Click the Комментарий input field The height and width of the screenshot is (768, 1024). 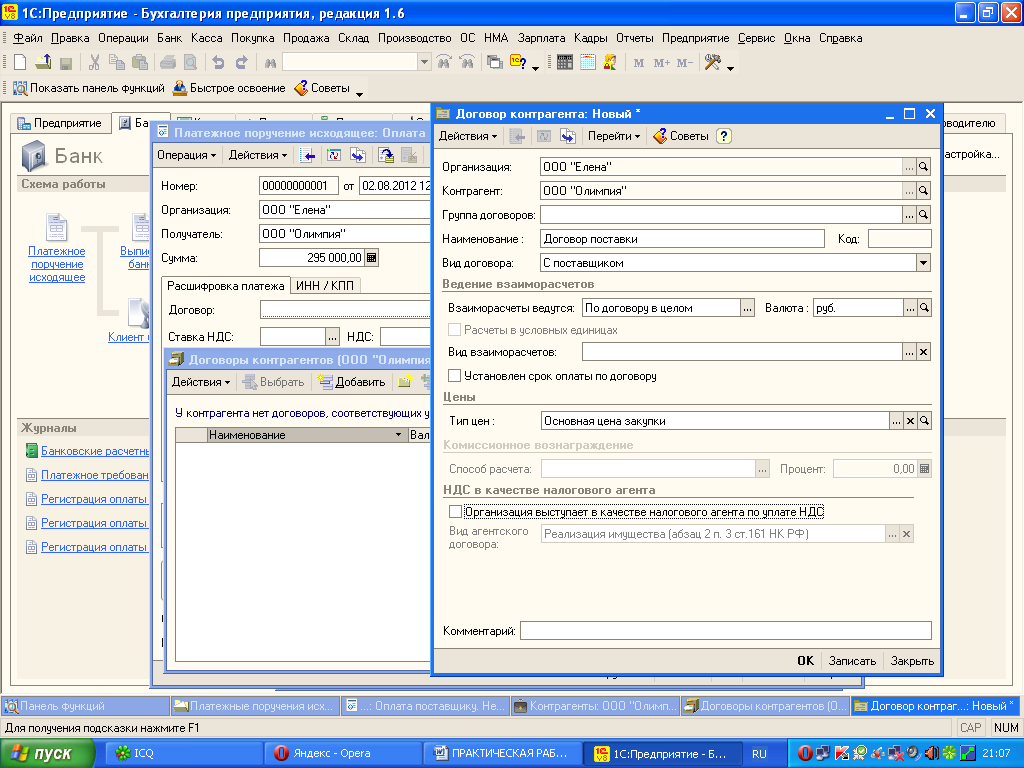click(726, 631)
